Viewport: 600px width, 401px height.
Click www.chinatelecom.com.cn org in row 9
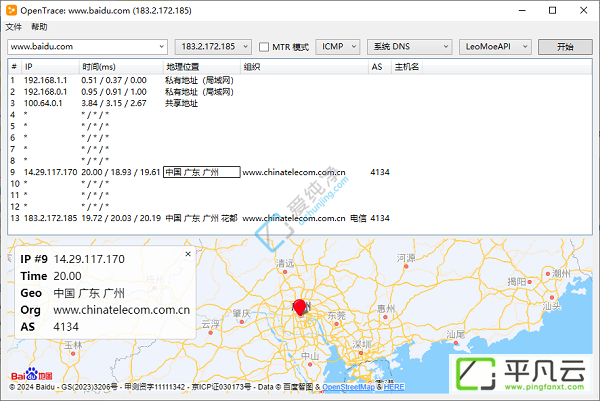click(294, 172)
